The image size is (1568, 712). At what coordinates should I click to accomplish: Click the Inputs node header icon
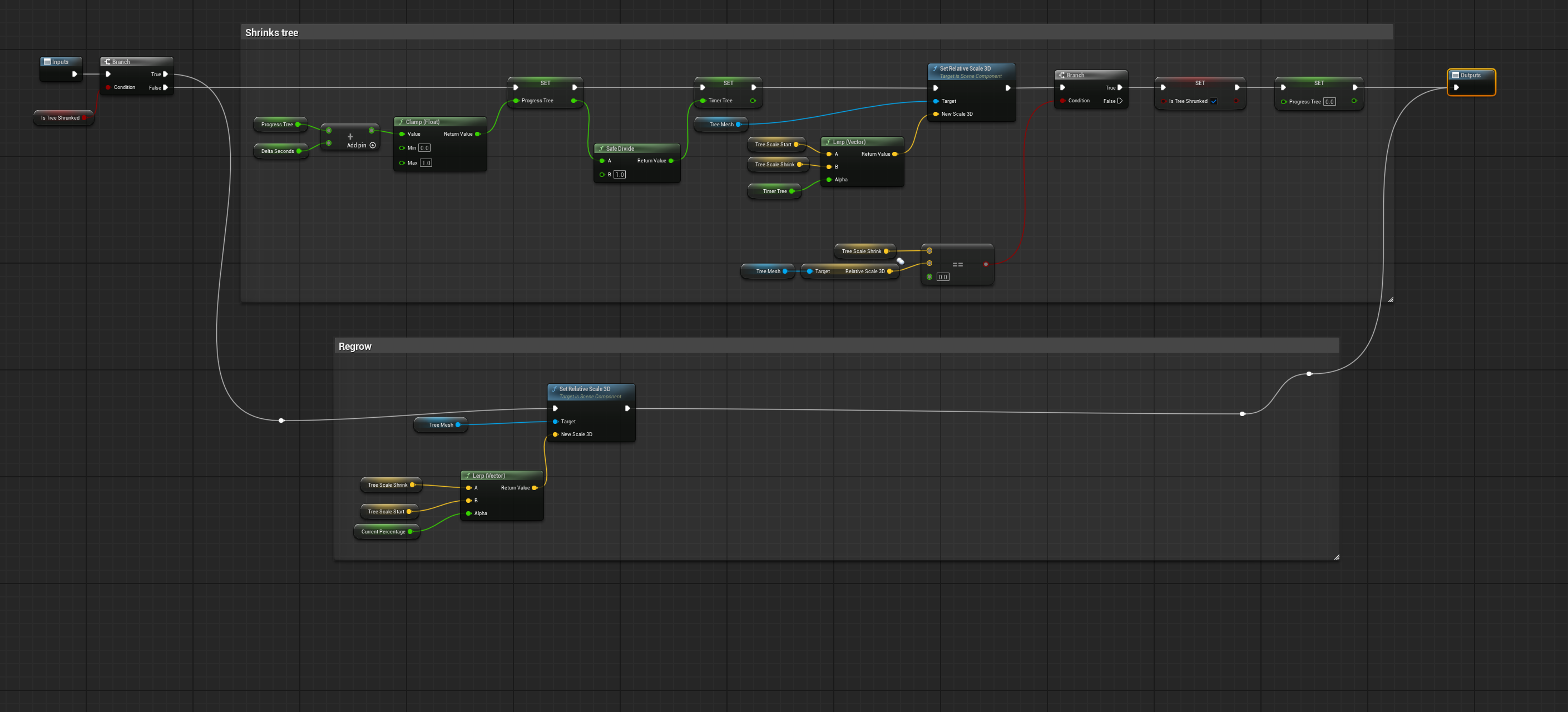tap(47, 61)
